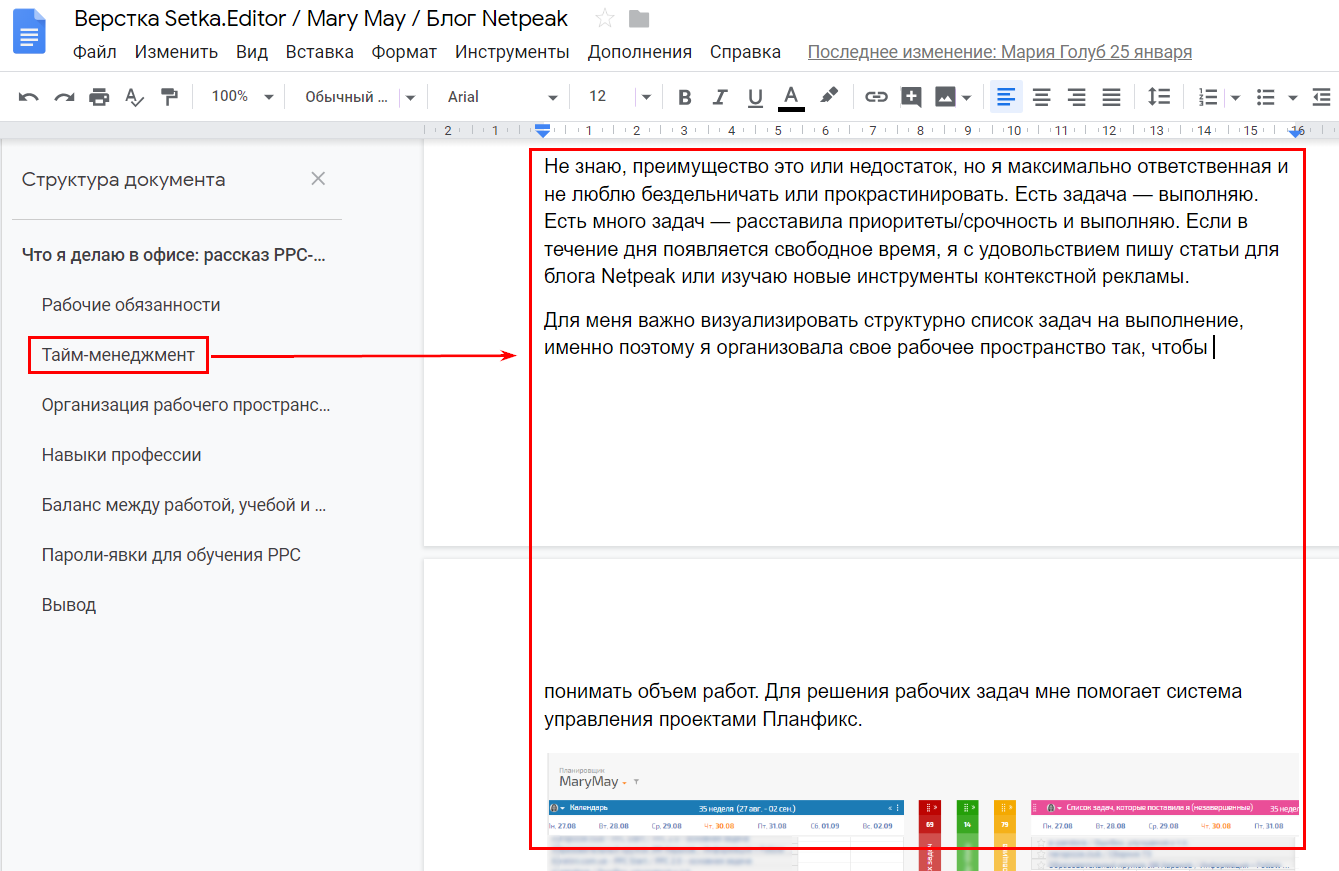
Task: Expand bulleted list style dropdown arrow
Action: coord(1293,97)
